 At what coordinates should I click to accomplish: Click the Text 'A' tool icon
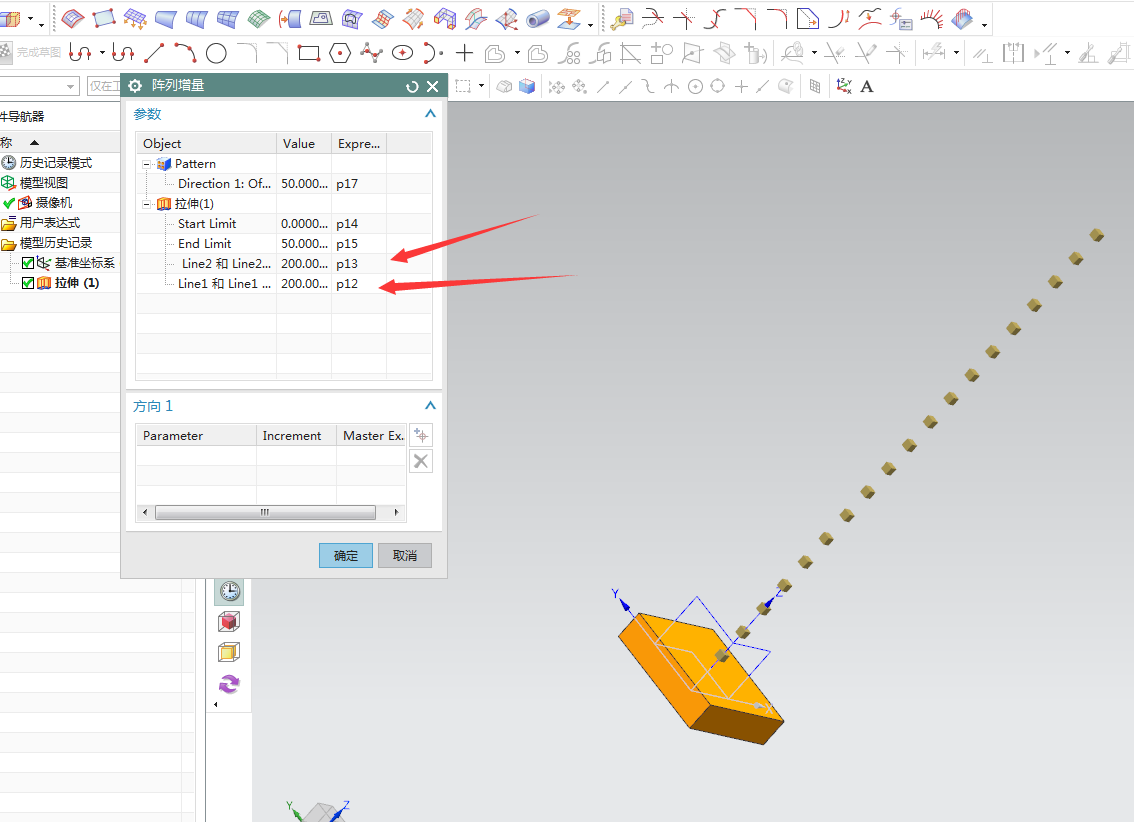coord(867,87)
